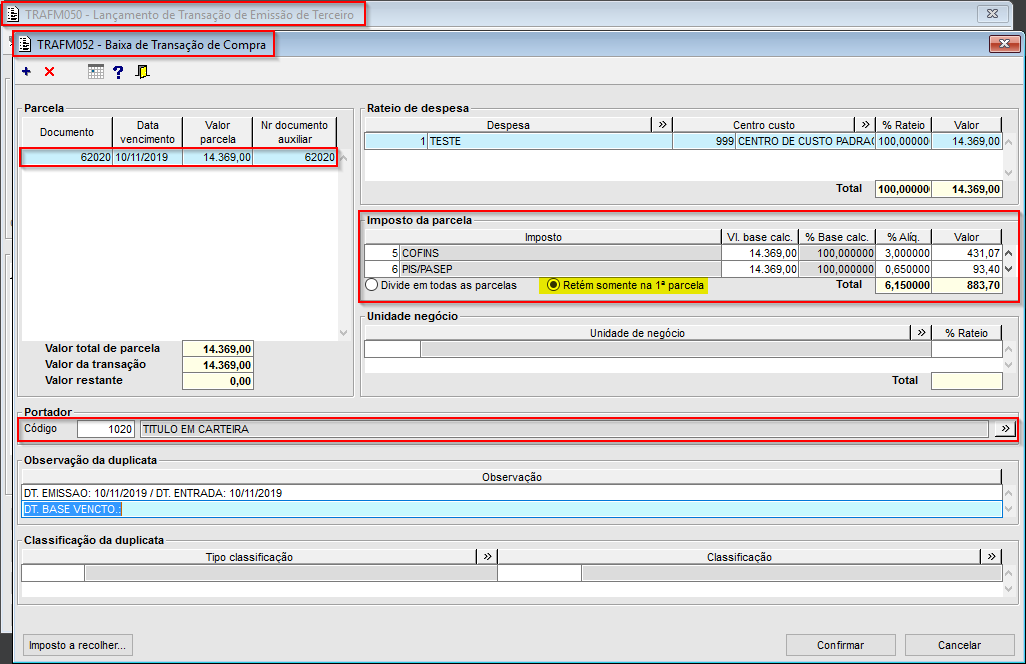Open the Centro custo column lookup arrows

[x=865, y=124]
